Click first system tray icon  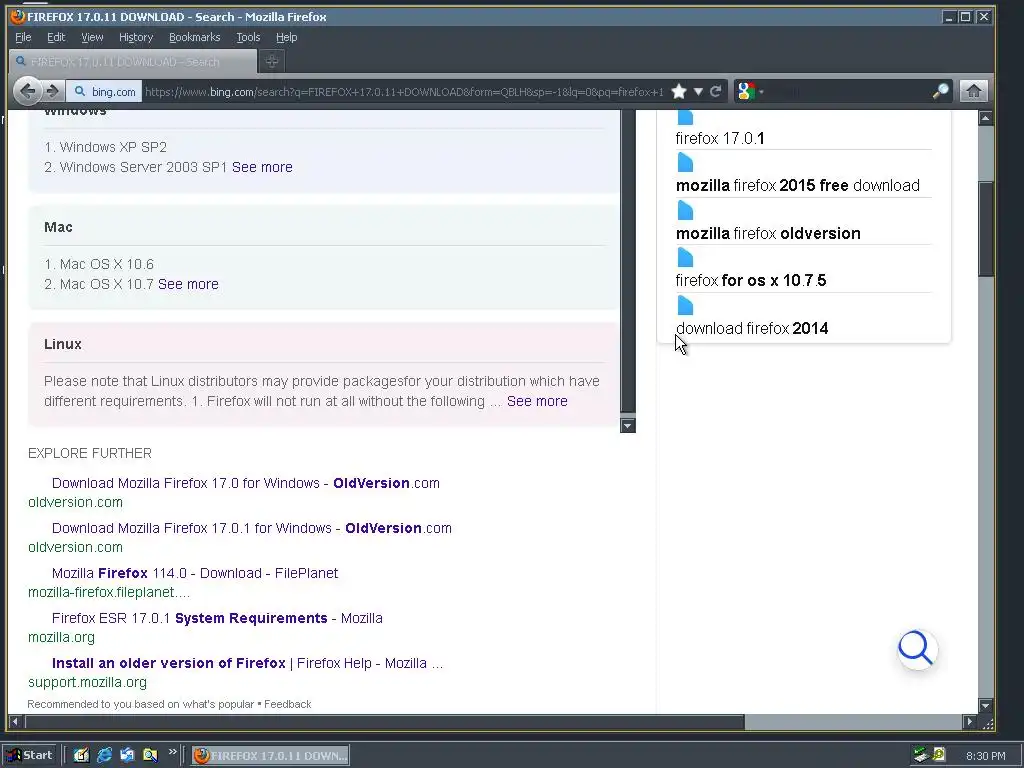(x=921, y=755)
